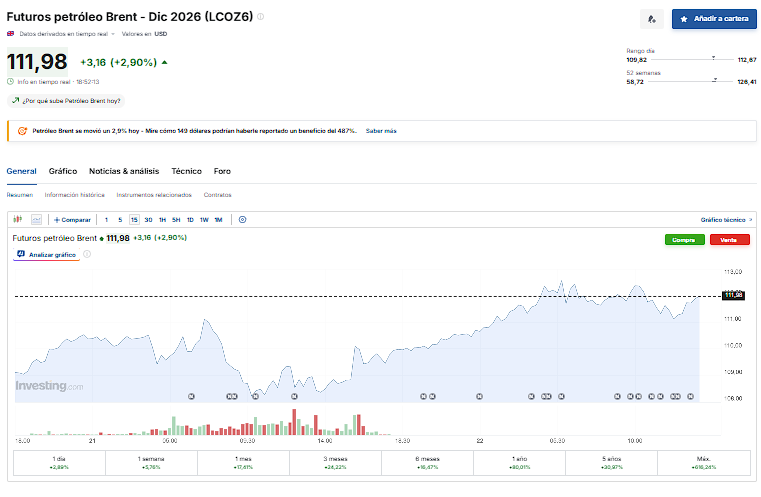The height and width of the screenshot is (497, 761).
Task: Click the Rango día range slider
Action: 692,59
